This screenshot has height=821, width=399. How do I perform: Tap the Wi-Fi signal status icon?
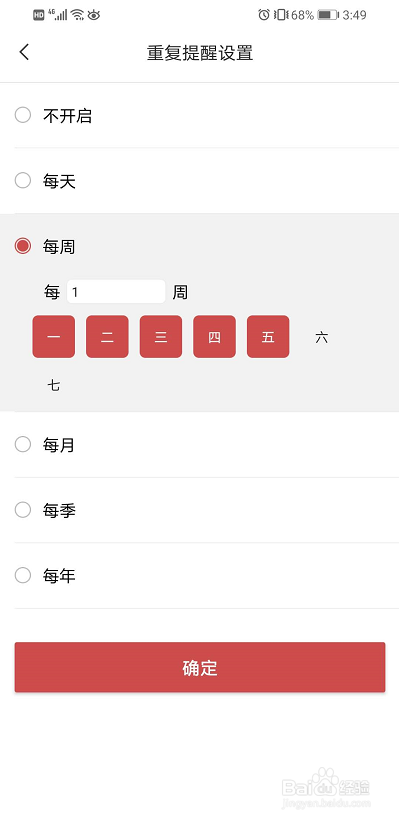(x=77, y=15)
